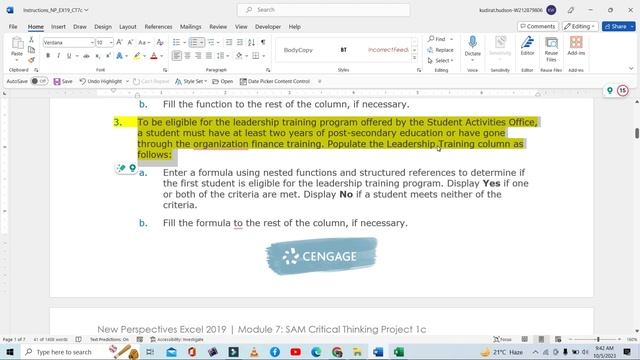The width and height of the screenshot is (640, 360).
Task: Select the Format Painter brush
Action: point(31,60)
